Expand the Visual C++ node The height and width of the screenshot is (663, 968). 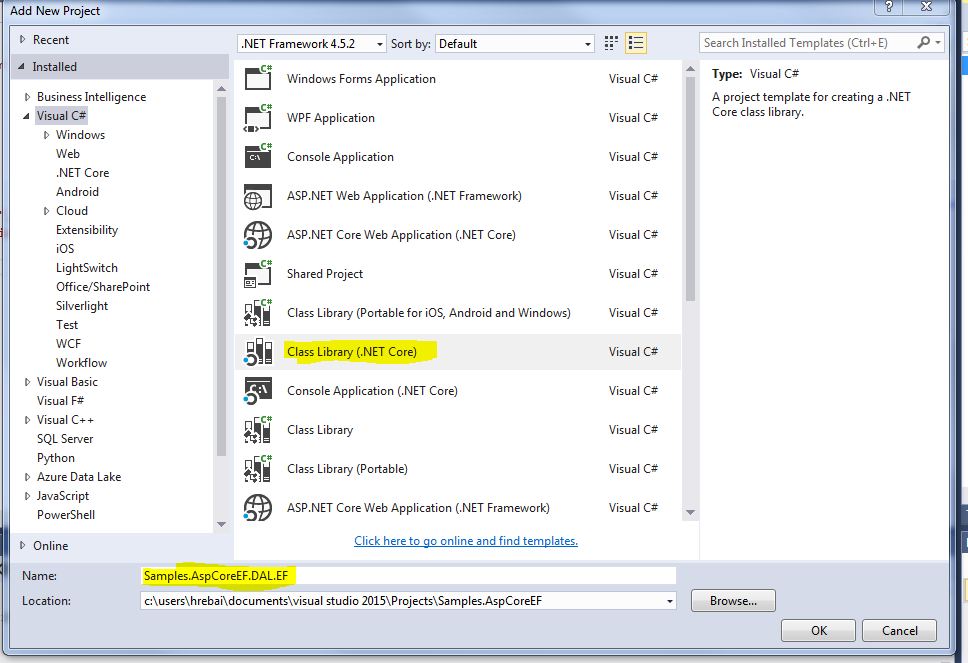27,420
